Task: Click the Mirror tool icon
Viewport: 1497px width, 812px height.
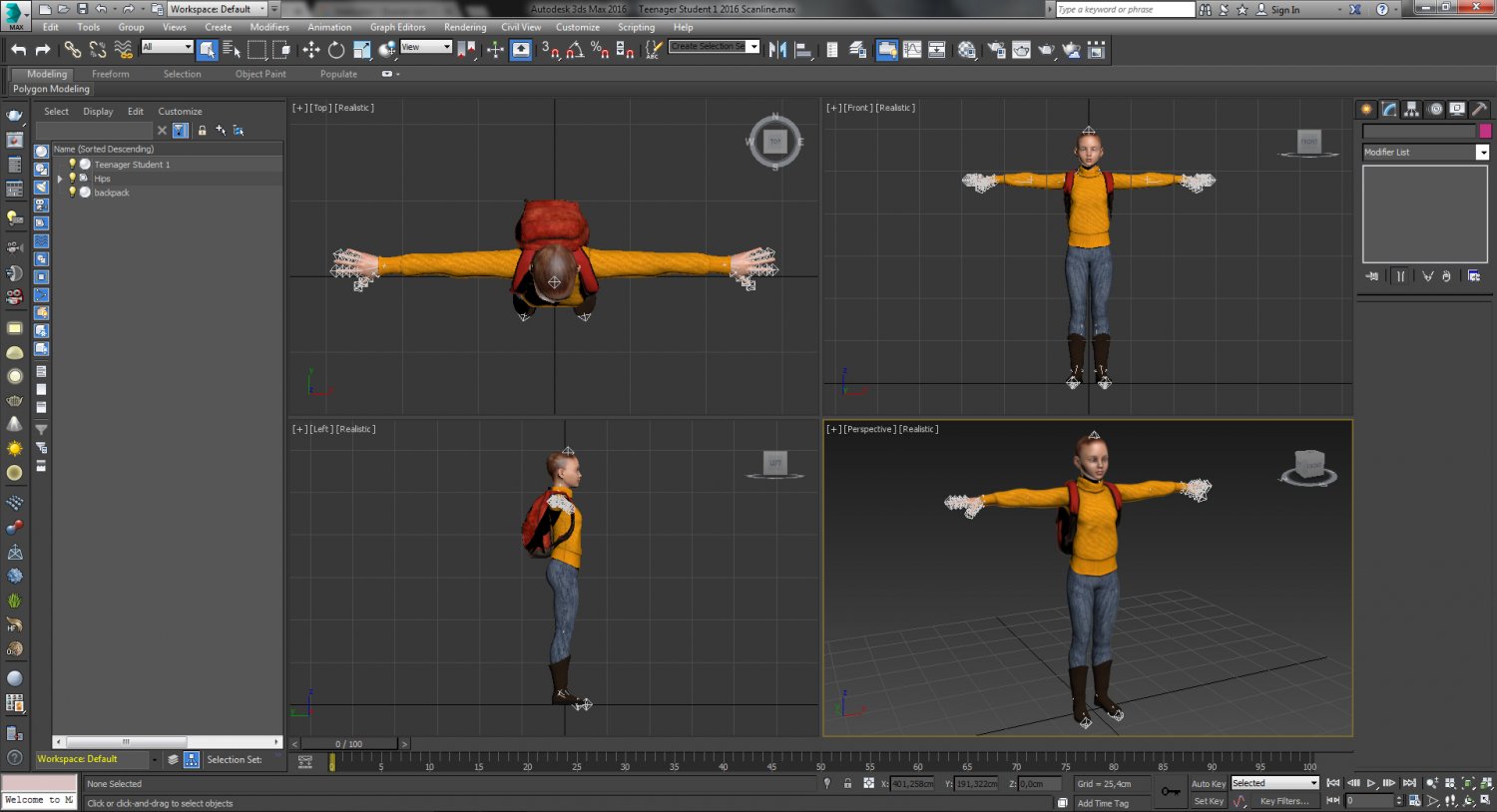Action: [x=778, y=49]
